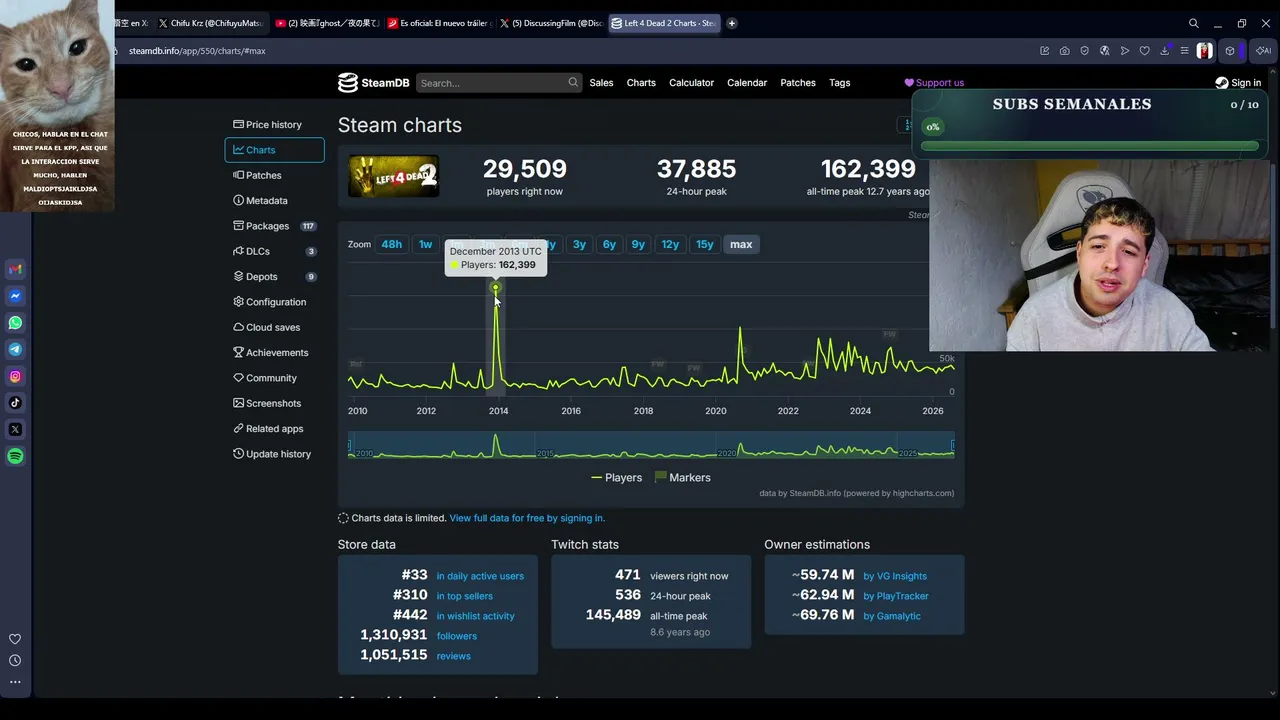Focus the SteamDB search field
Image resolution: width=1280 pixels, height=720 pixels.
tap(499, 83)
